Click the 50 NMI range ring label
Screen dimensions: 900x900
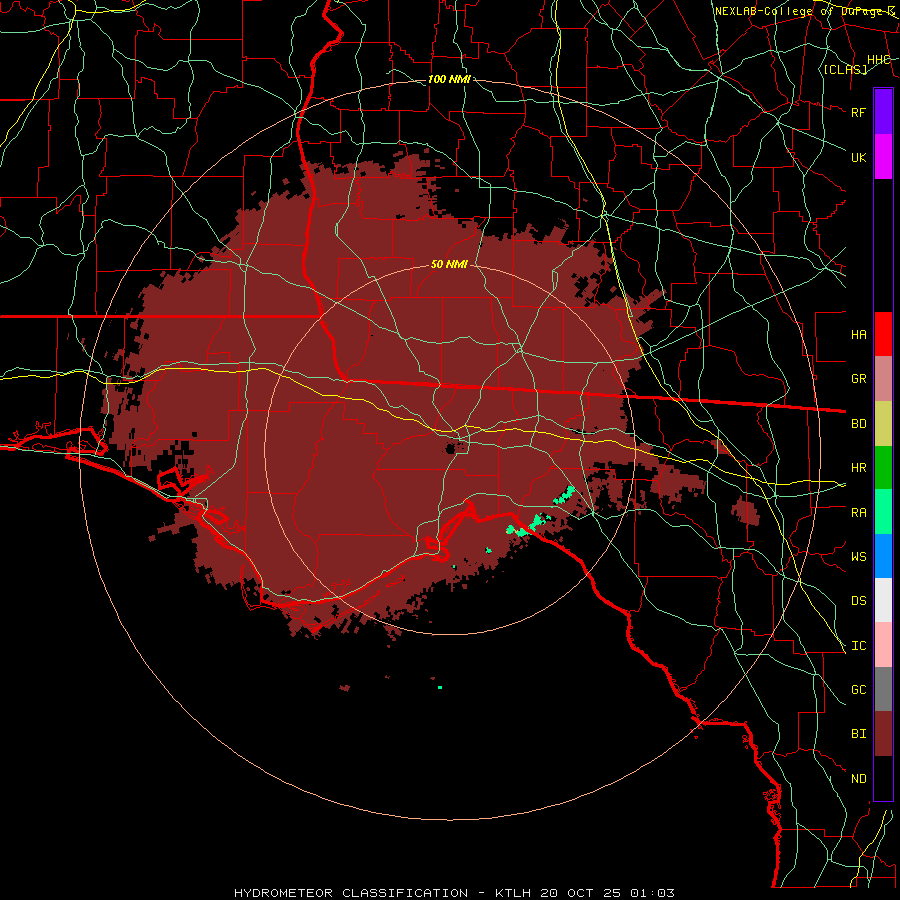449,264
